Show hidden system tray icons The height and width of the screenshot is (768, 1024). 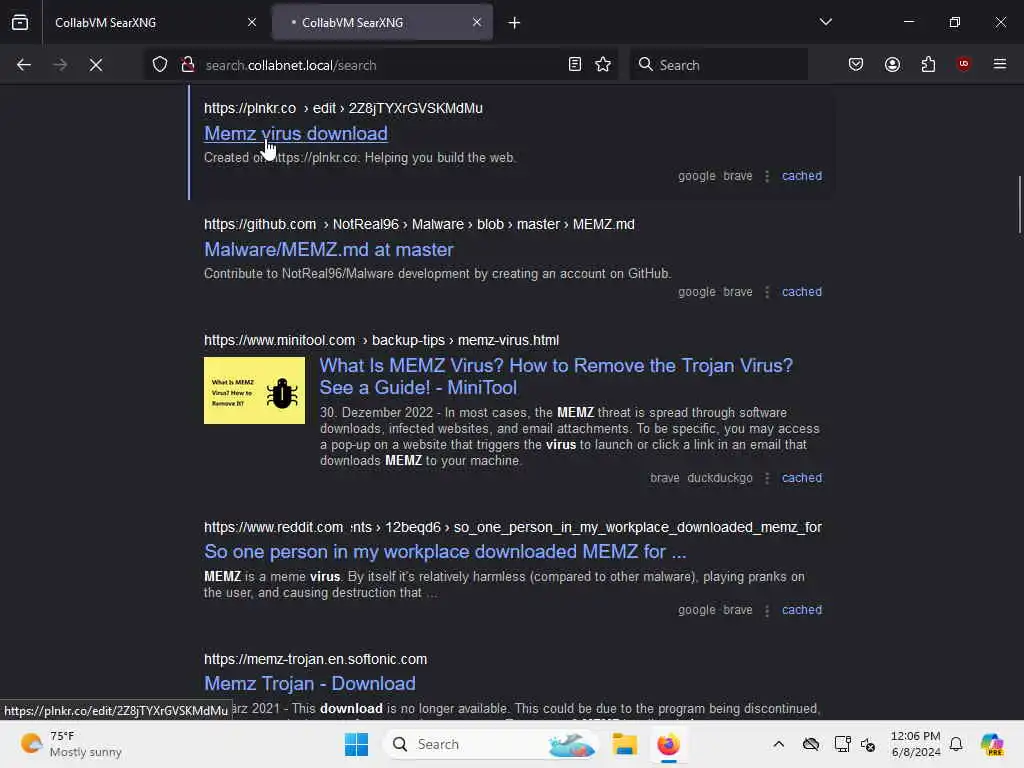pos(778,744)
